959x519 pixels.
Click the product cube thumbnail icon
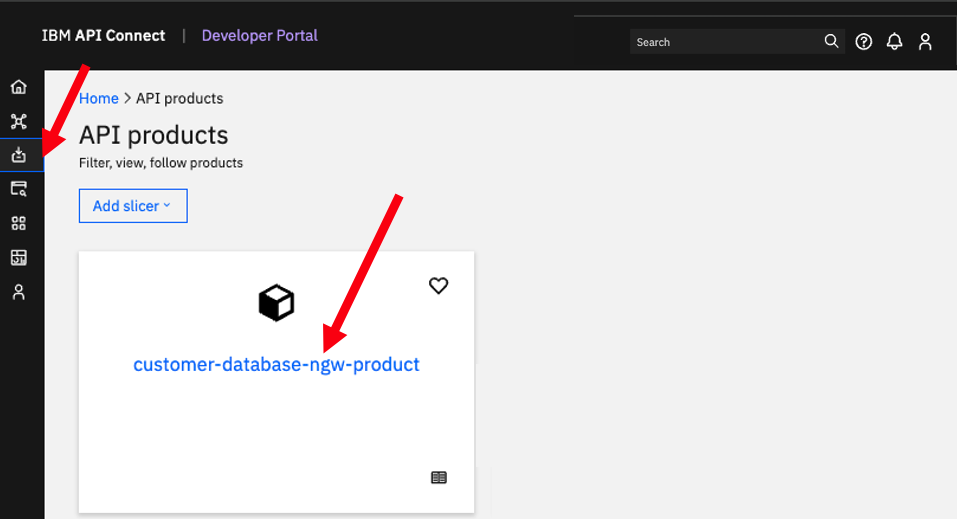click(x=276, y=303)
